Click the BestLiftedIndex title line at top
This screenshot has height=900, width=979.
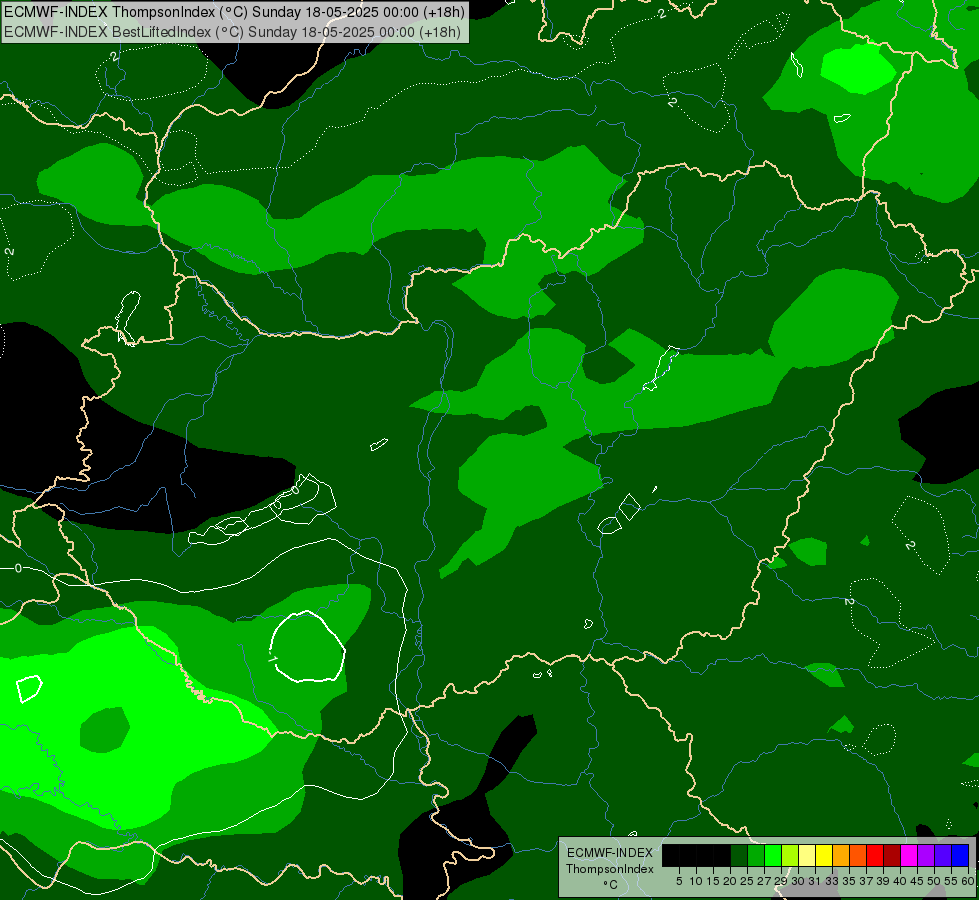232,32
